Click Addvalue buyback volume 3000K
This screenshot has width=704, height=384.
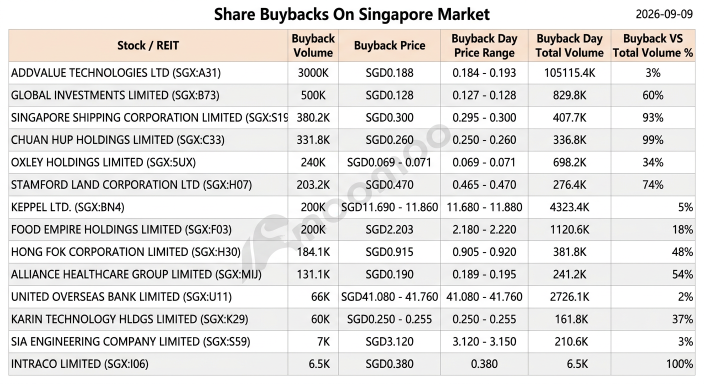point(313,73)
